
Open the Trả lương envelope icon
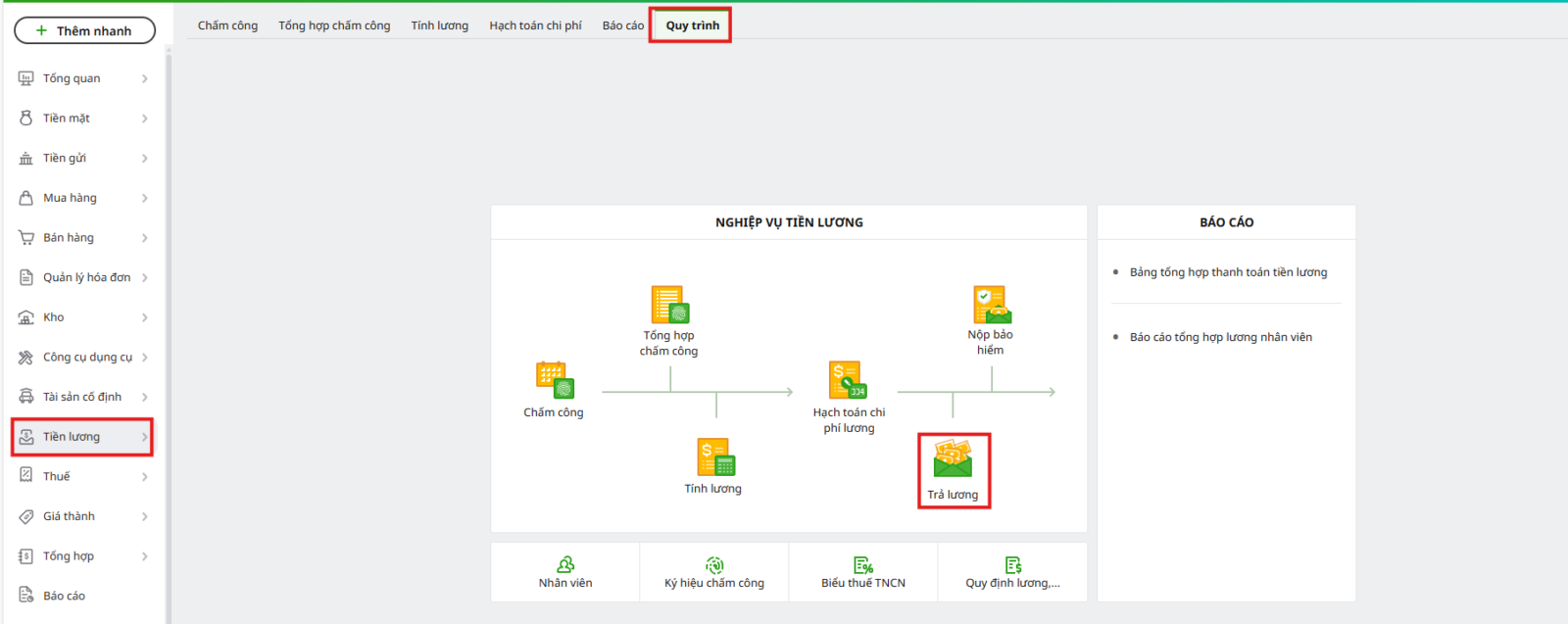953,459
